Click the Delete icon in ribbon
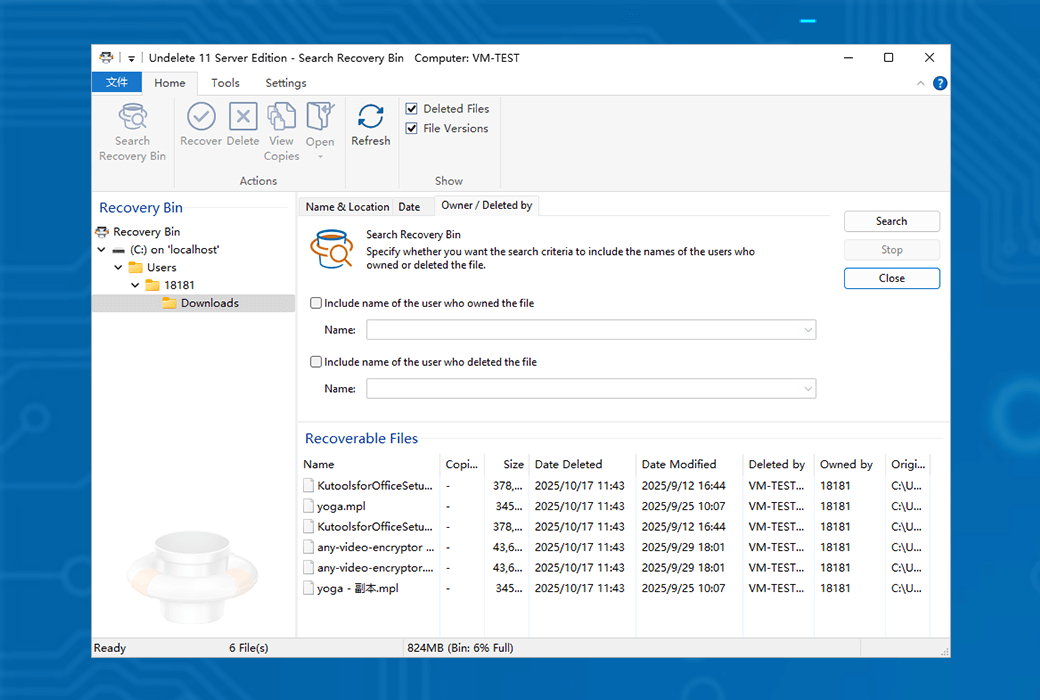Viewport: 1040px width, 700px height. 243,117
